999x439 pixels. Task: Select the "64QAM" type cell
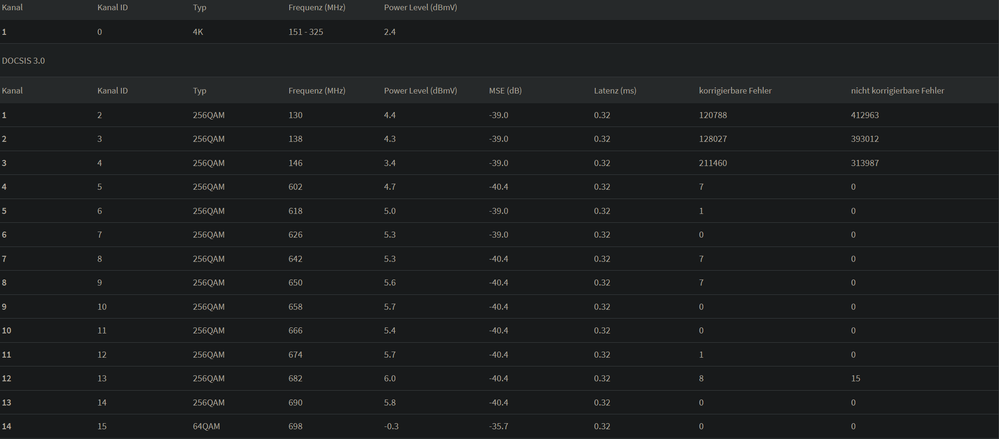pos(208,427)
